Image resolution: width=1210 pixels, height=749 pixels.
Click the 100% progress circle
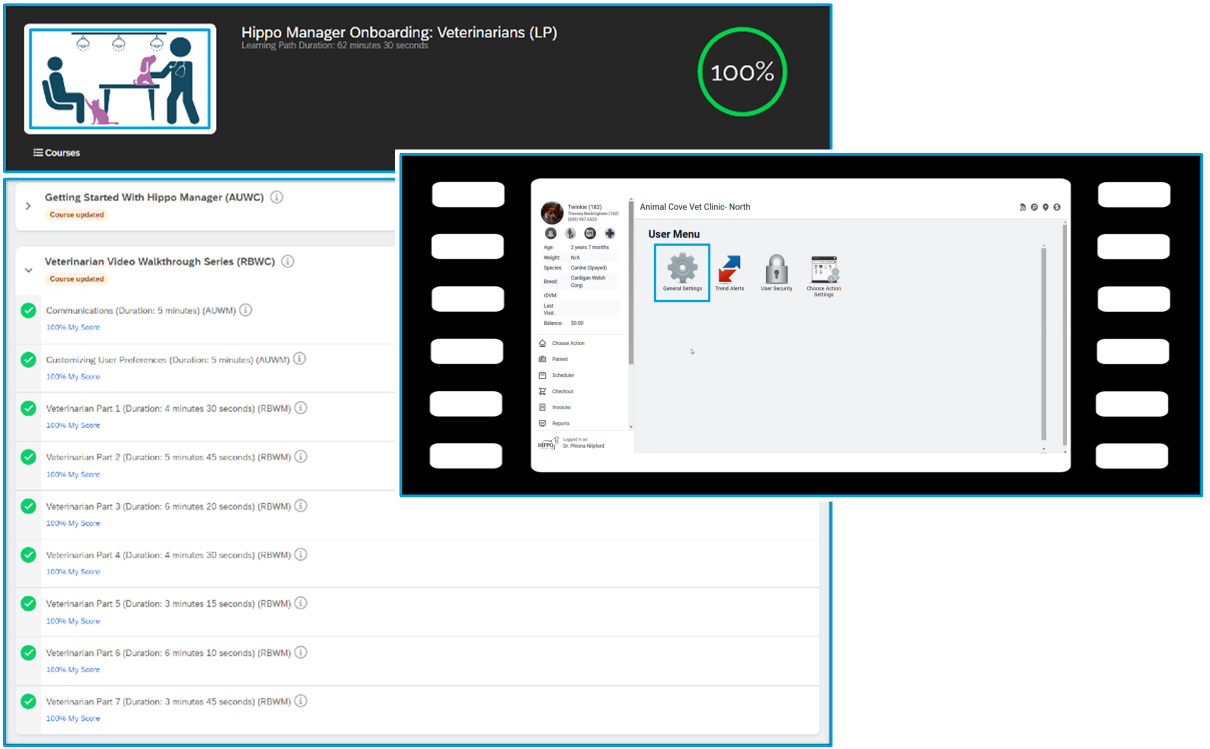pyautogui.click(x=742, y=72)
